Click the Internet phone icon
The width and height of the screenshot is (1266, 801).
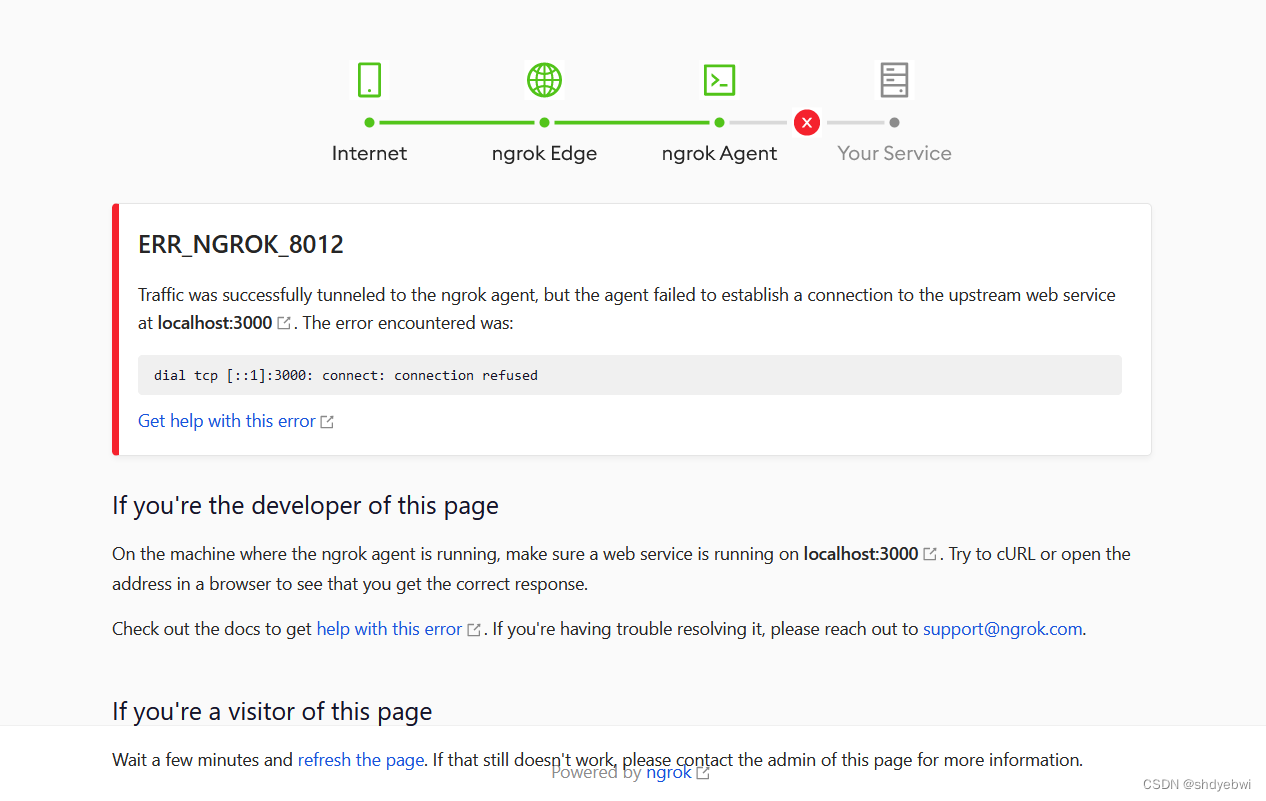(x=370, y=80)
